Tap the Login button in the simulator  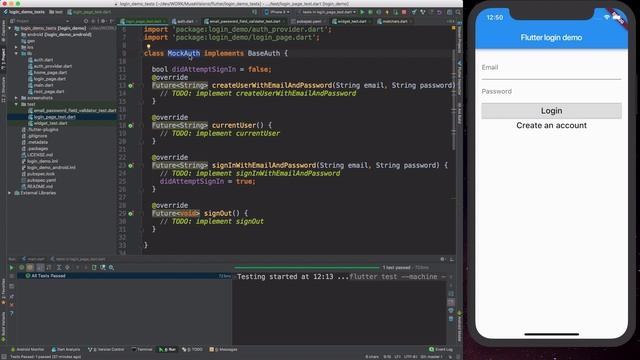coord(551,111)
